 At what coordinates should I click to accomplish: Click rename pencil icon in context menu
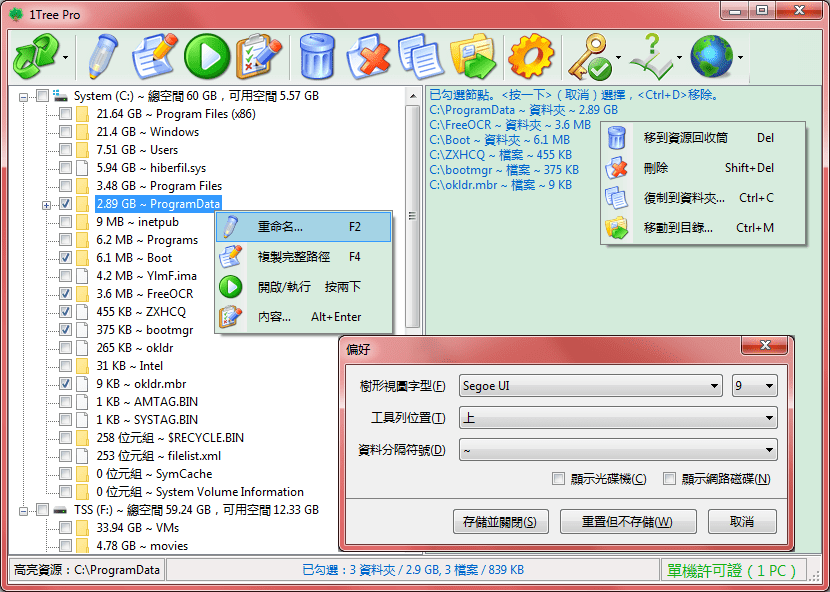[231, 227]
